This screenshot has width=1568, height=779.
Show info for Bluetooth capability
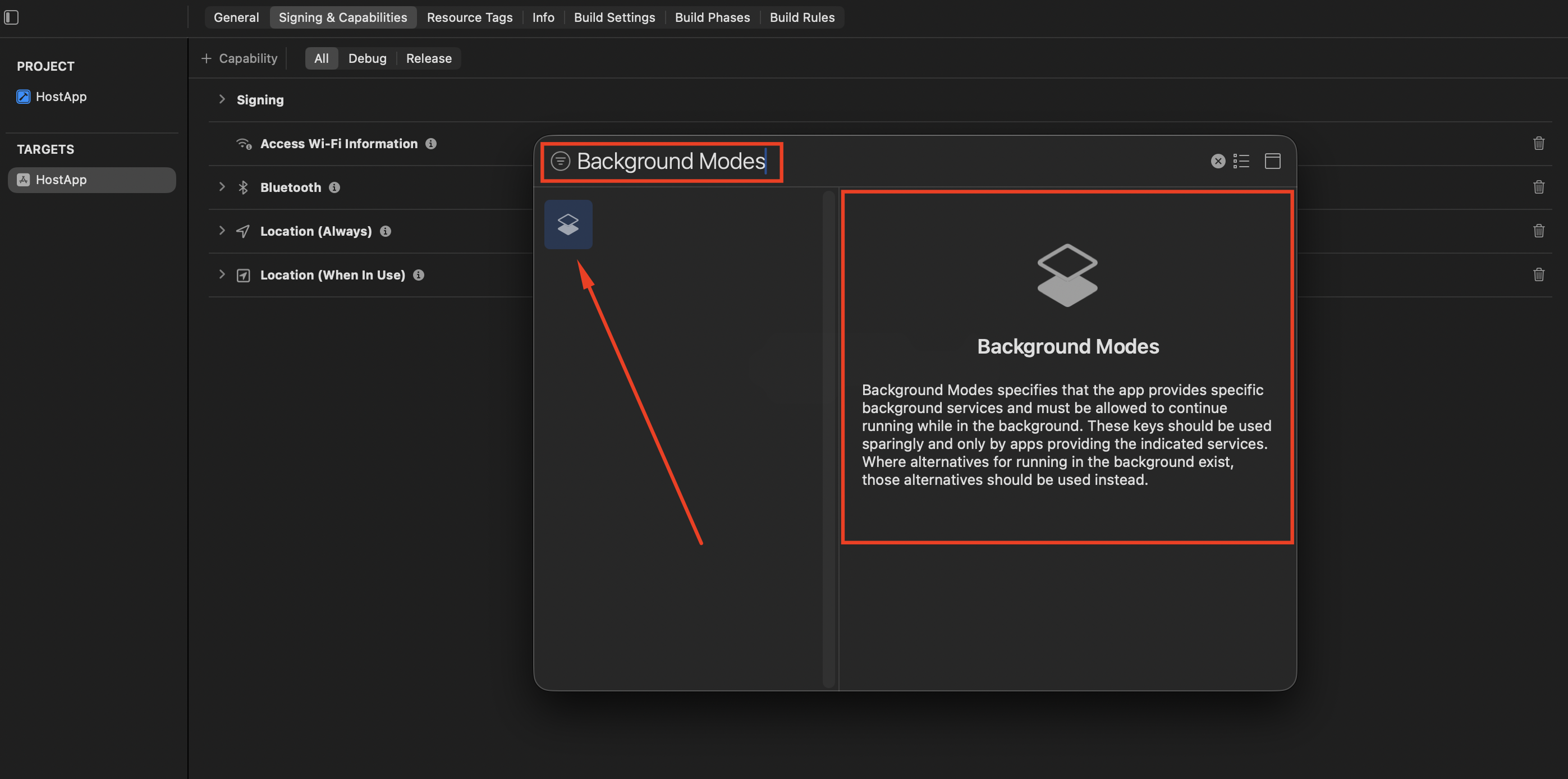click(x=334, y=187)
